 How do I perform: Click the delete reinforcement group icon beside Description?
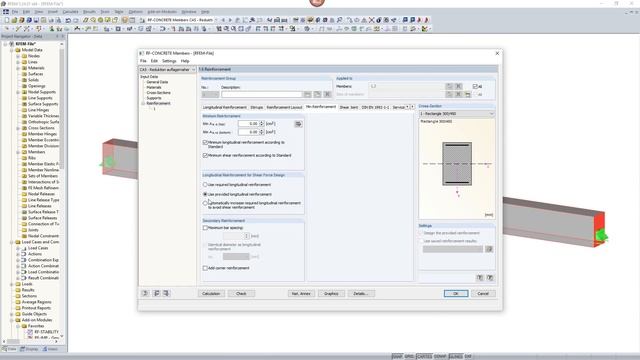327,94
